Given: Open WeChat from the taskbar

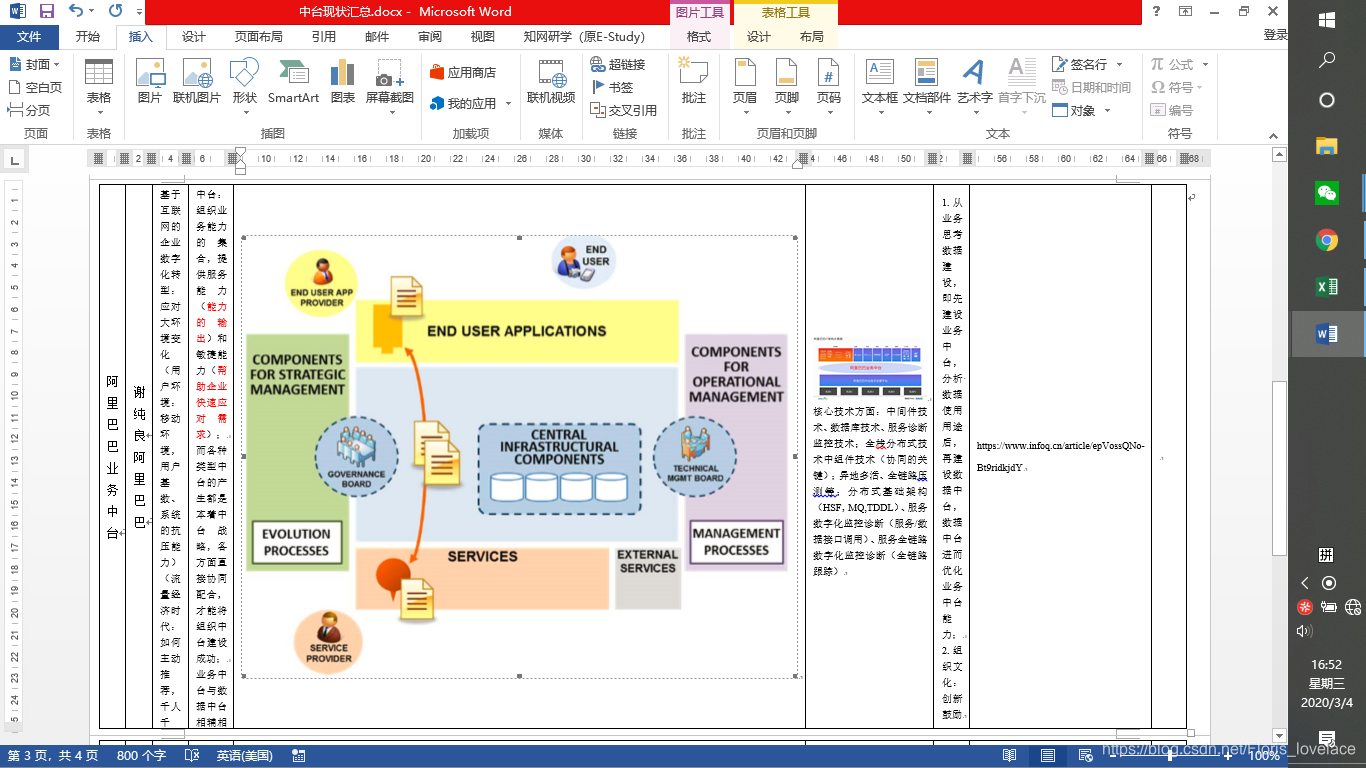Looking at the screenshot, I should 1327,193.
